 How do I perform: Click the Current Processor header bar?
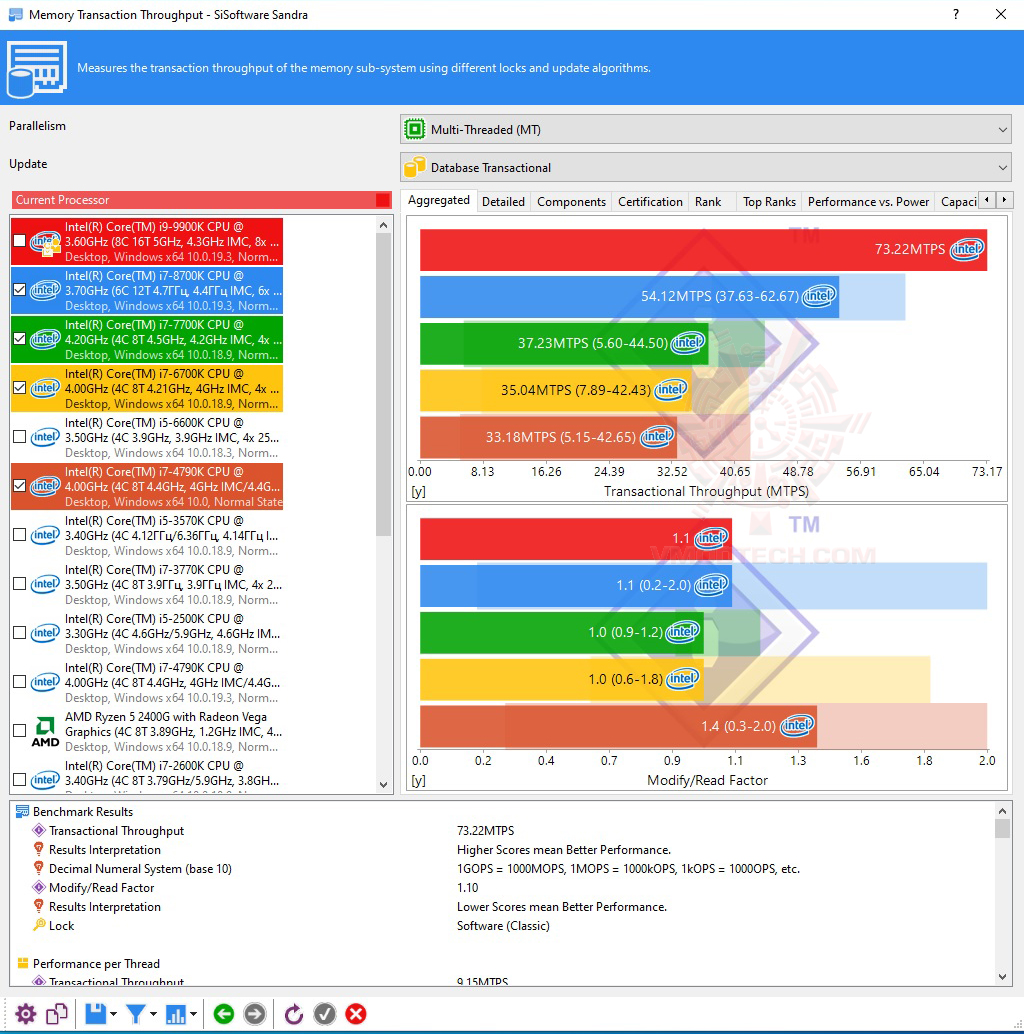(201, 200)
